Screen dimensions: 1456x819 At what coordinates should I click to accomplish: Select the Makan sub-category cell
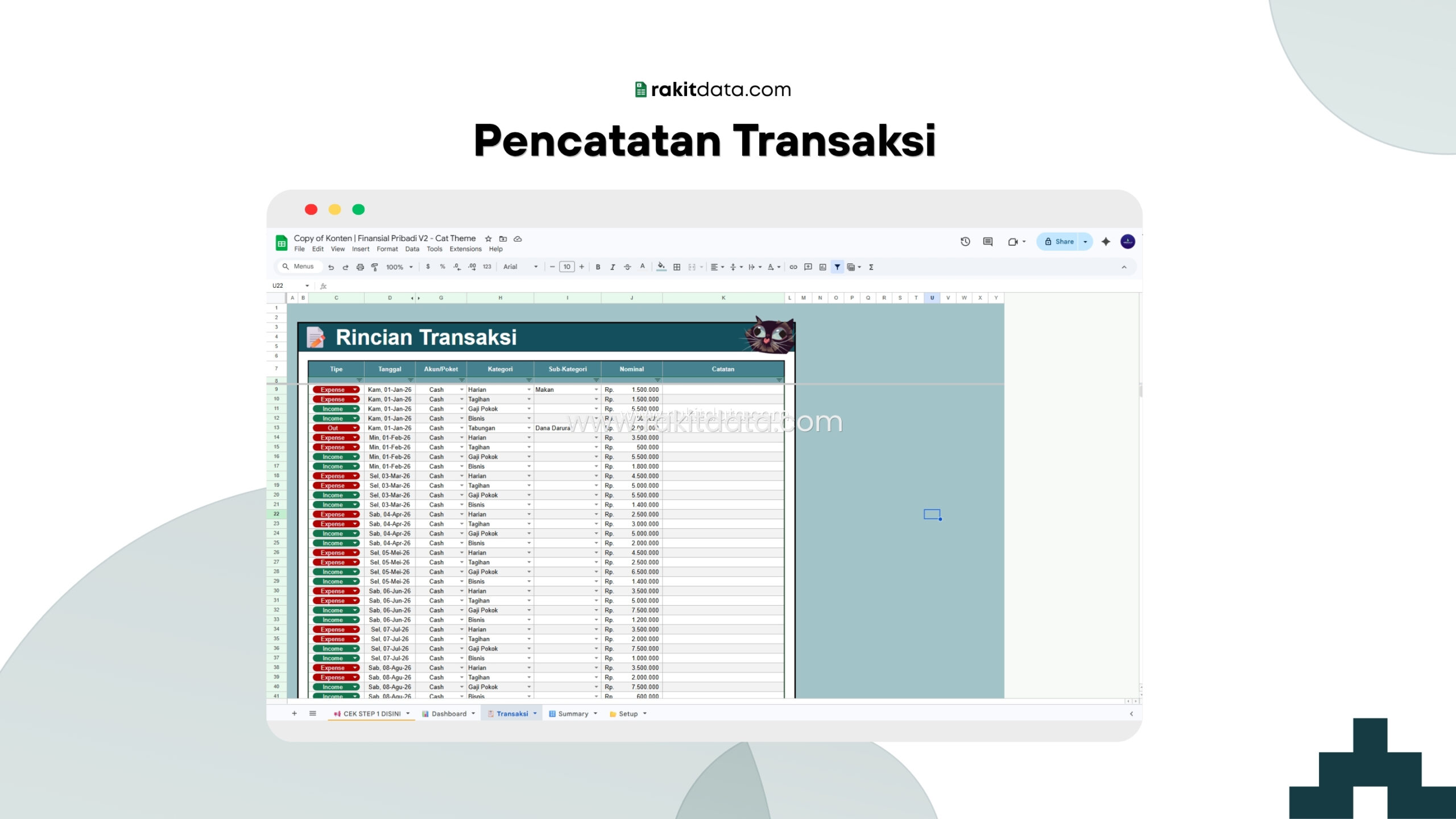tap(567, 390)
